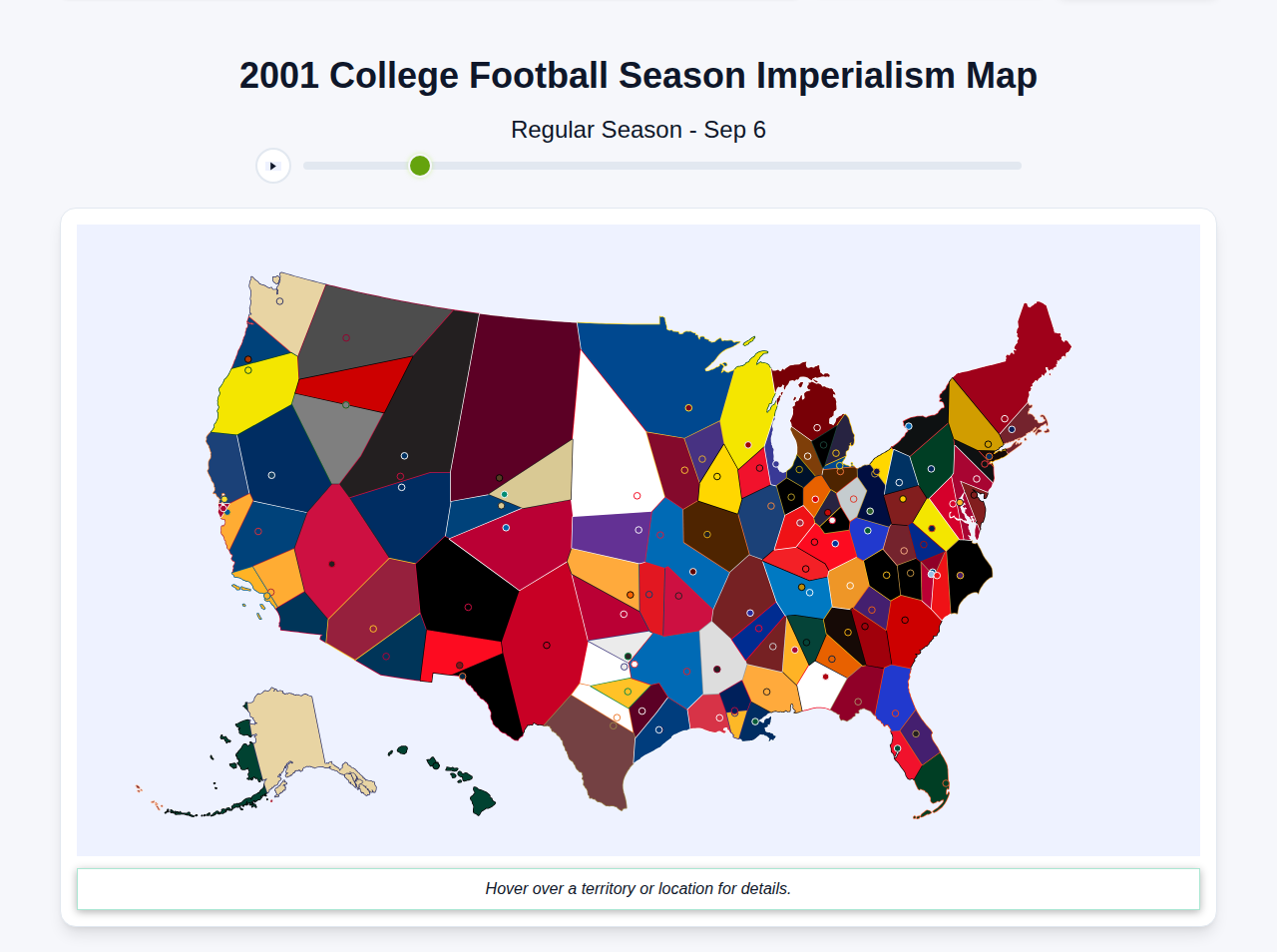Image resolution: width=1277 pixels, height=952 pixels.
Task: Click the team marker in the large maroon northern territory
Action: click(499, 478)
